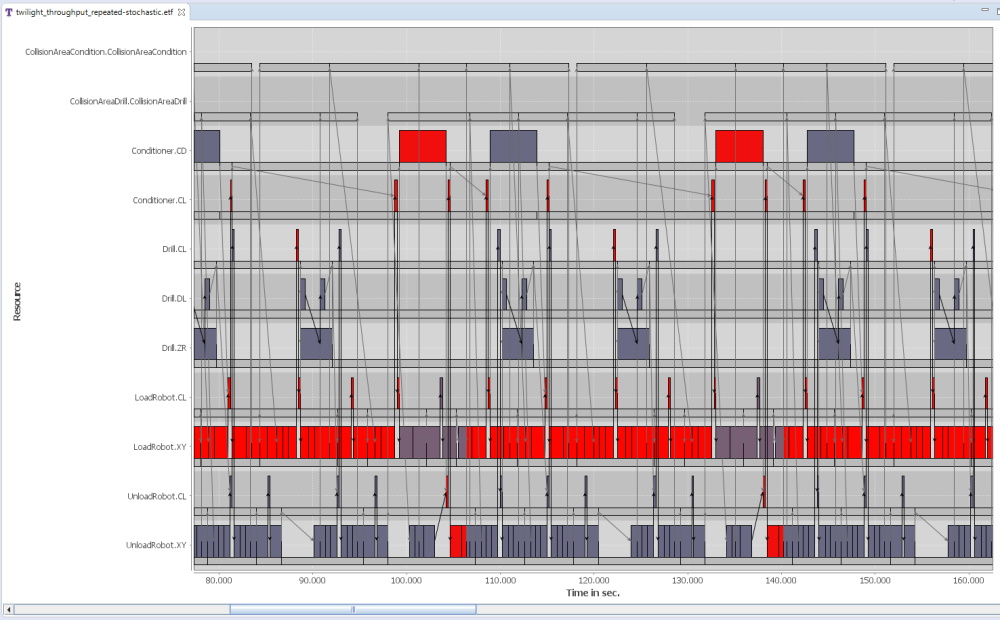The image size is (1000, 620).
Task: Click the "Time in sec." axis title
Action: point(593,593)
